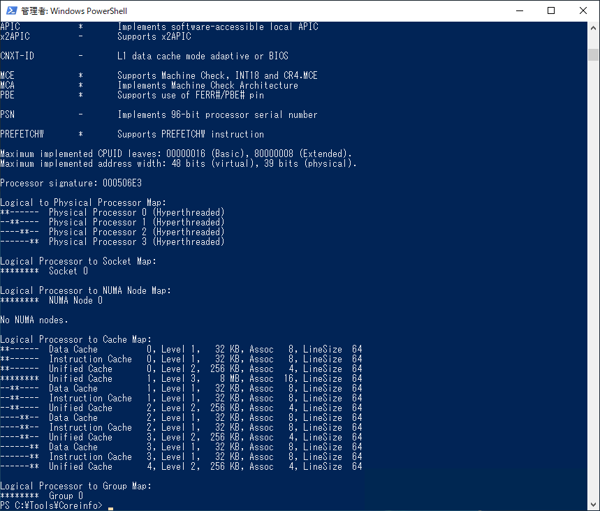Click the PowerShell icon in title bar
600x511 pixels.
pyautogui.click(x=12, y=10)
